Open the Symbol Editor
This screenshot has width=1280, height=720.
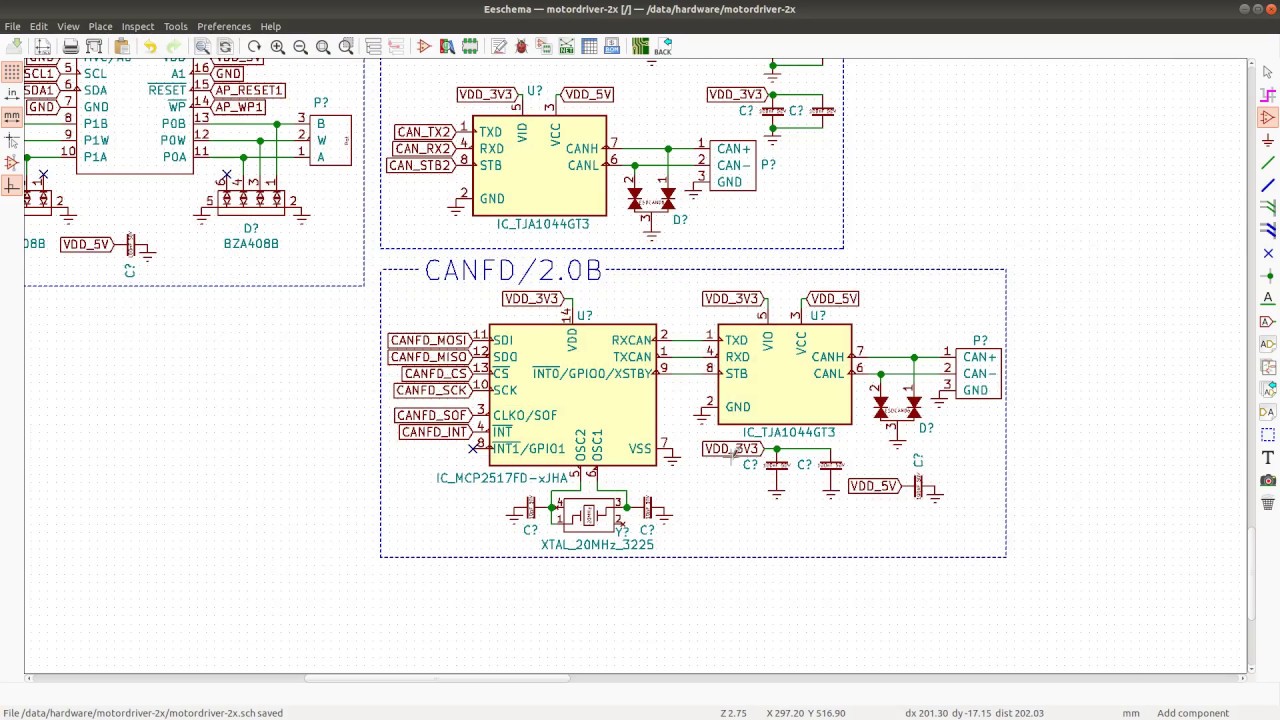click(424, 46)
